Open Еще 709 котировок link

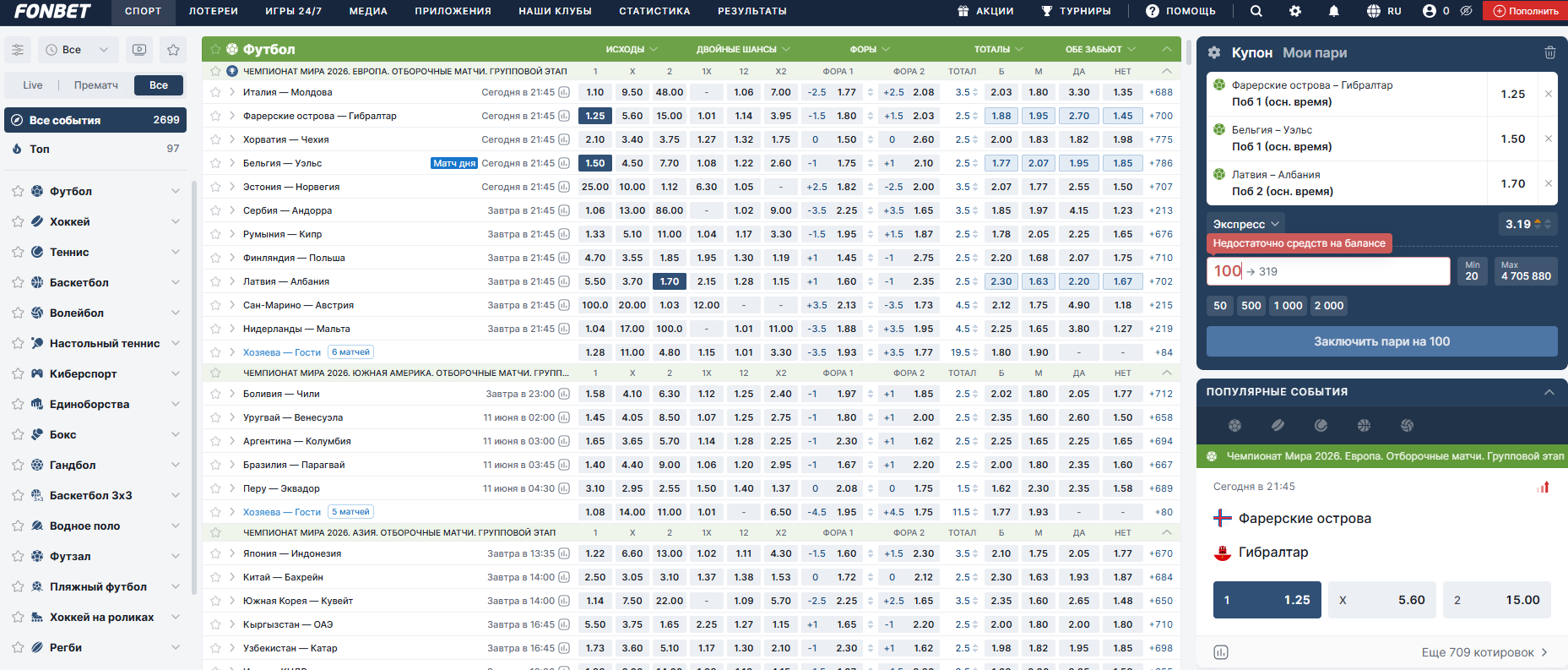[1484, 652]
